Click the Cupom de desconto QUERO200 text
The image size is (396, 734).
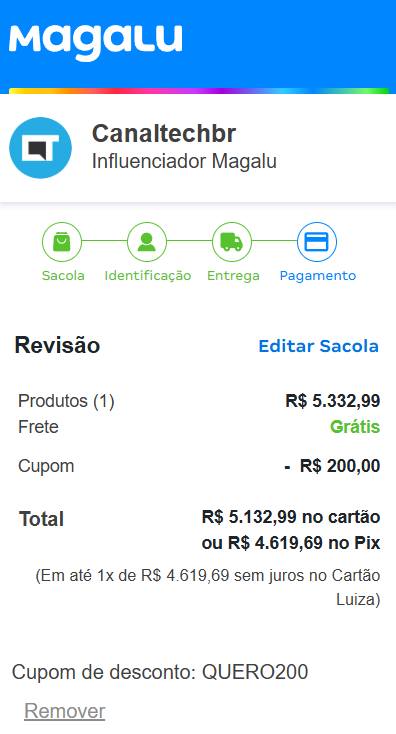tap(160, 672)
